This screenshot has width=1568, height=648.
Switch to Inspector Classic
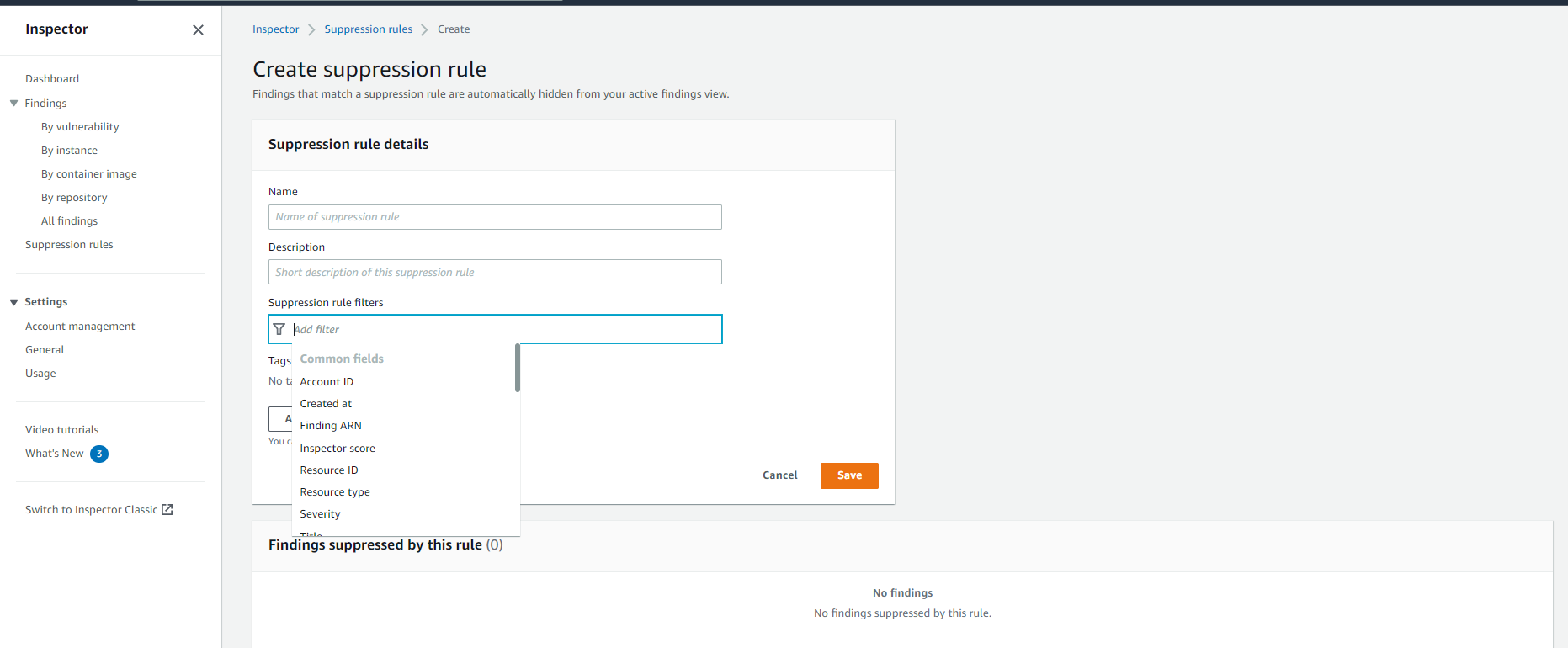click(91, 509)
